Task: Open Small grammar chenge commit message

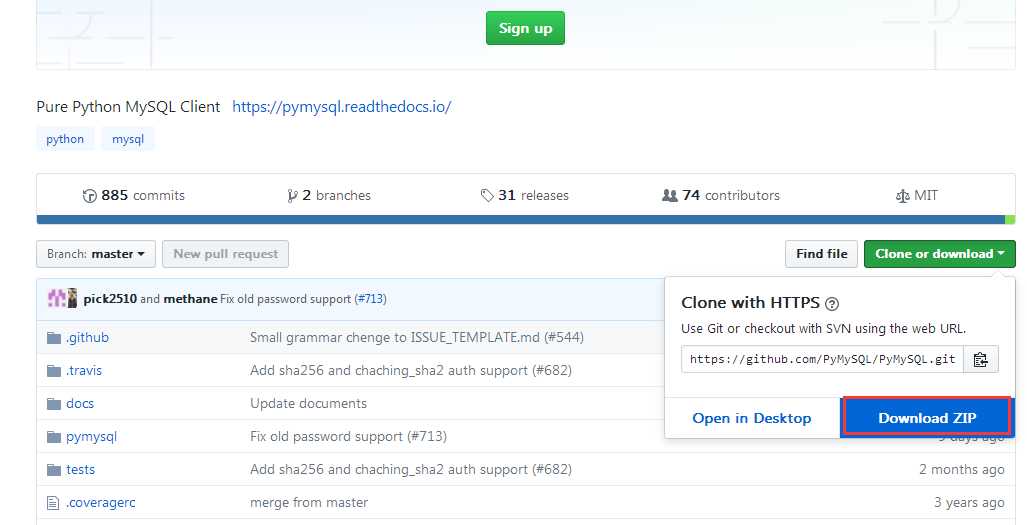Action: tap(417, 338)
